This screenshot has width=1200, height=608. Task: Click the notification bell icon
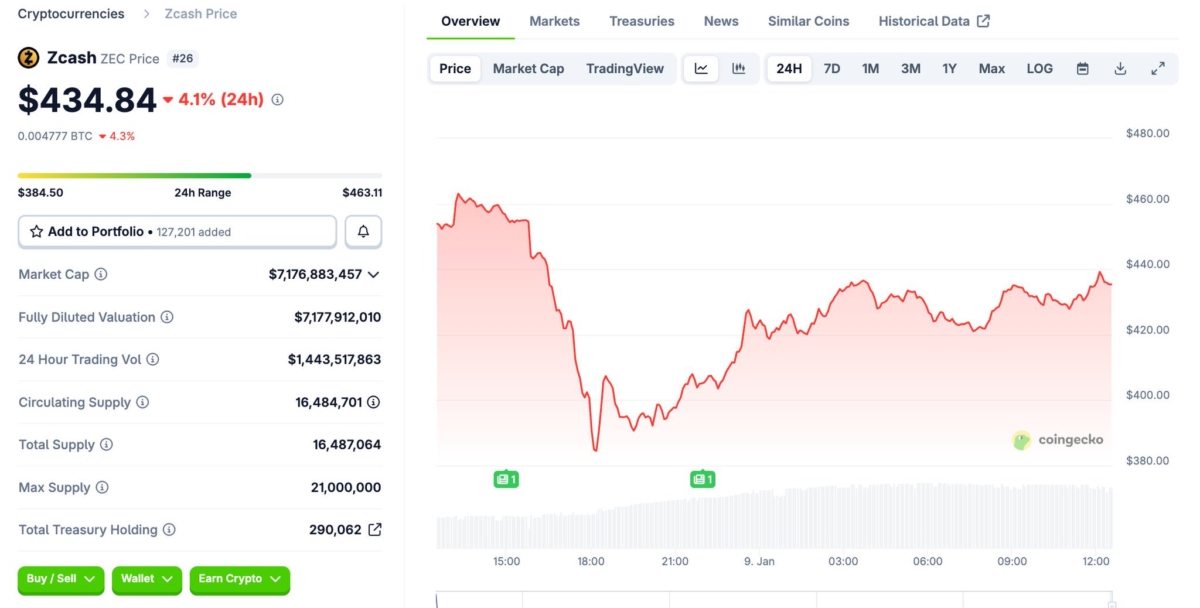click(x=363, y=231)
